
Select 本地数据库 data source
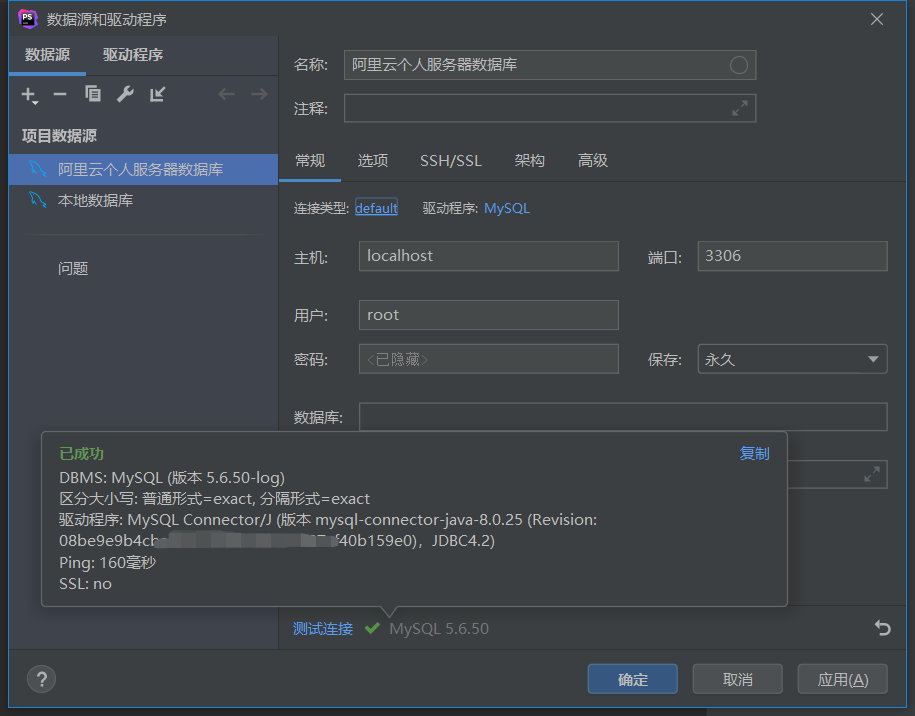pyautogui.click(x=144, y=200)
